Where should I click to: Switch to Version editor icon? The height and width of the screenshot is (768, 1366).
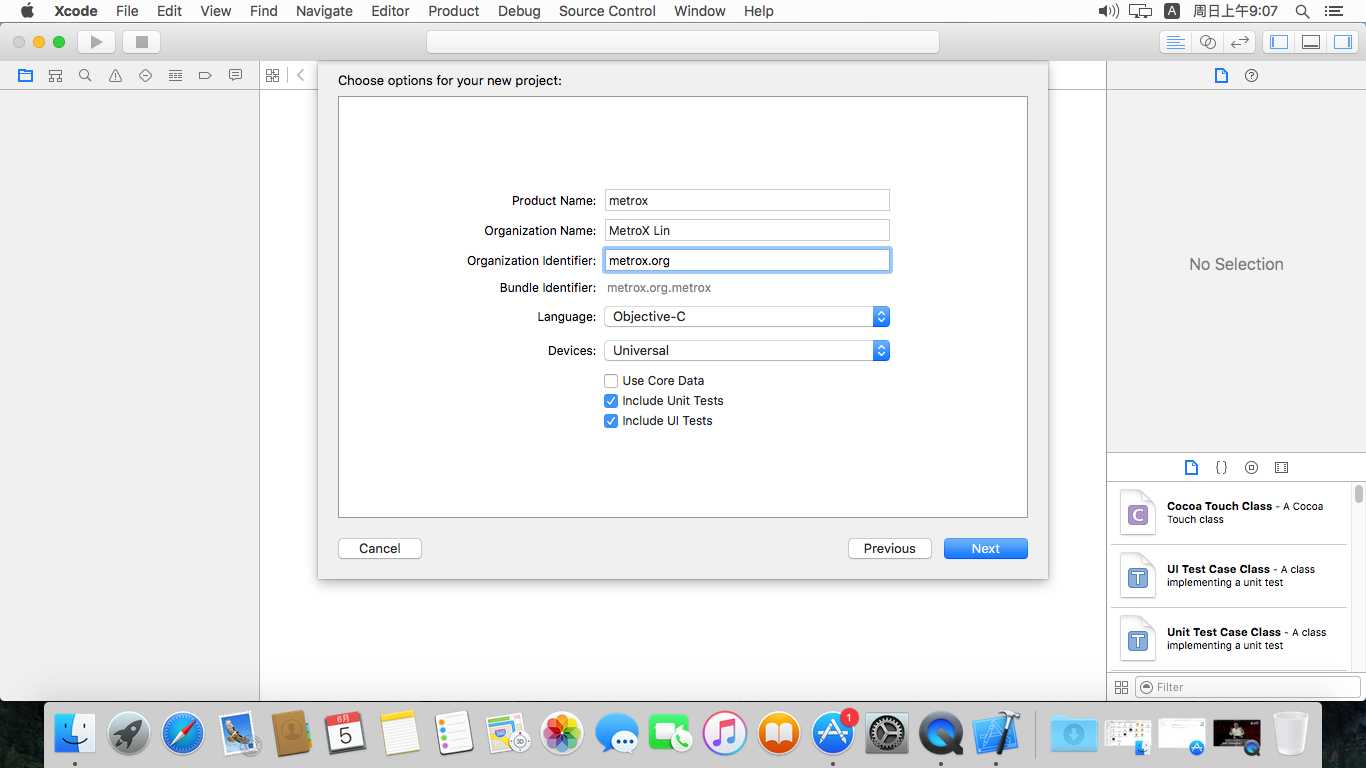click(1240, 42)
